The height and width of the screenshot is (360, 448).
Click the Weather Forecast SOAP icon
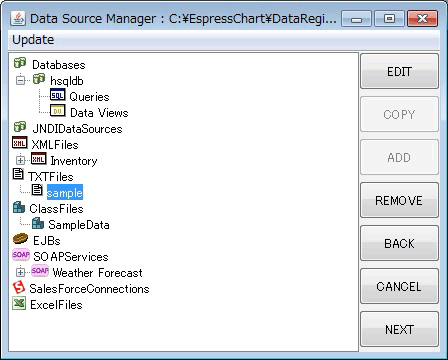point(40,271)
